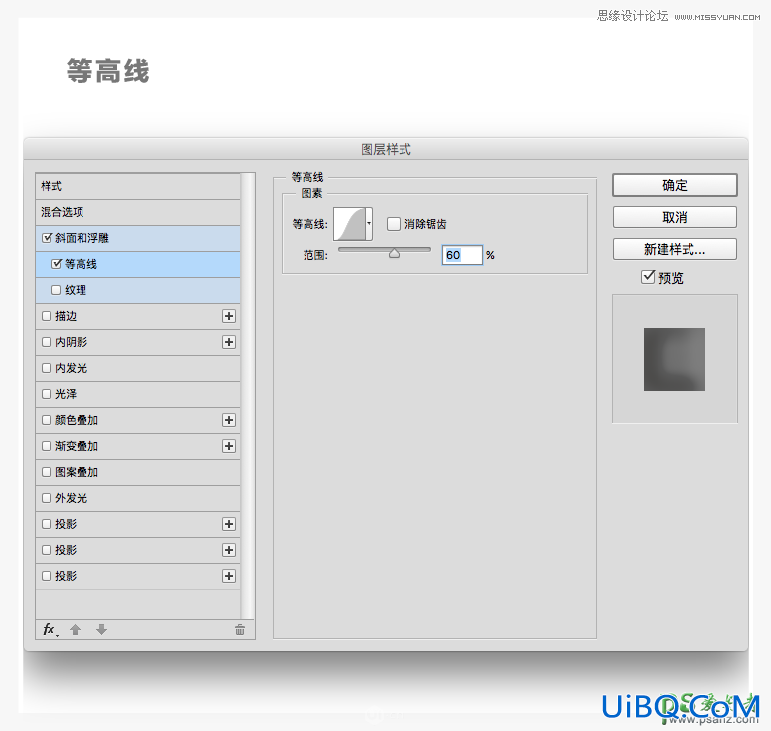Click the style preview thumbnail
Image resolution: width=771 pixels, height=731 pixels.
point(674,359)
